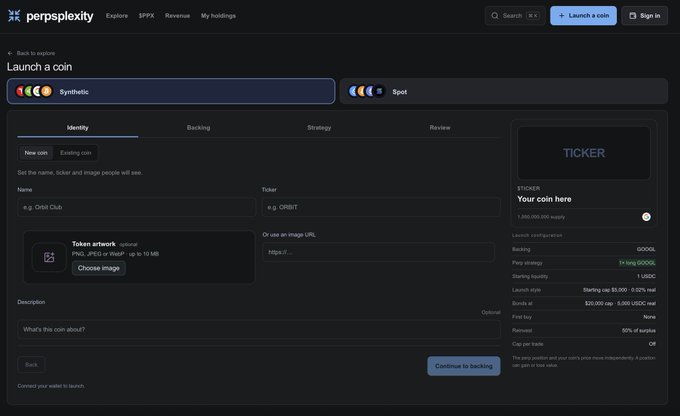Open the Explore page
The width and height of the screenshot is (680, 416).
tap(117, 16)
